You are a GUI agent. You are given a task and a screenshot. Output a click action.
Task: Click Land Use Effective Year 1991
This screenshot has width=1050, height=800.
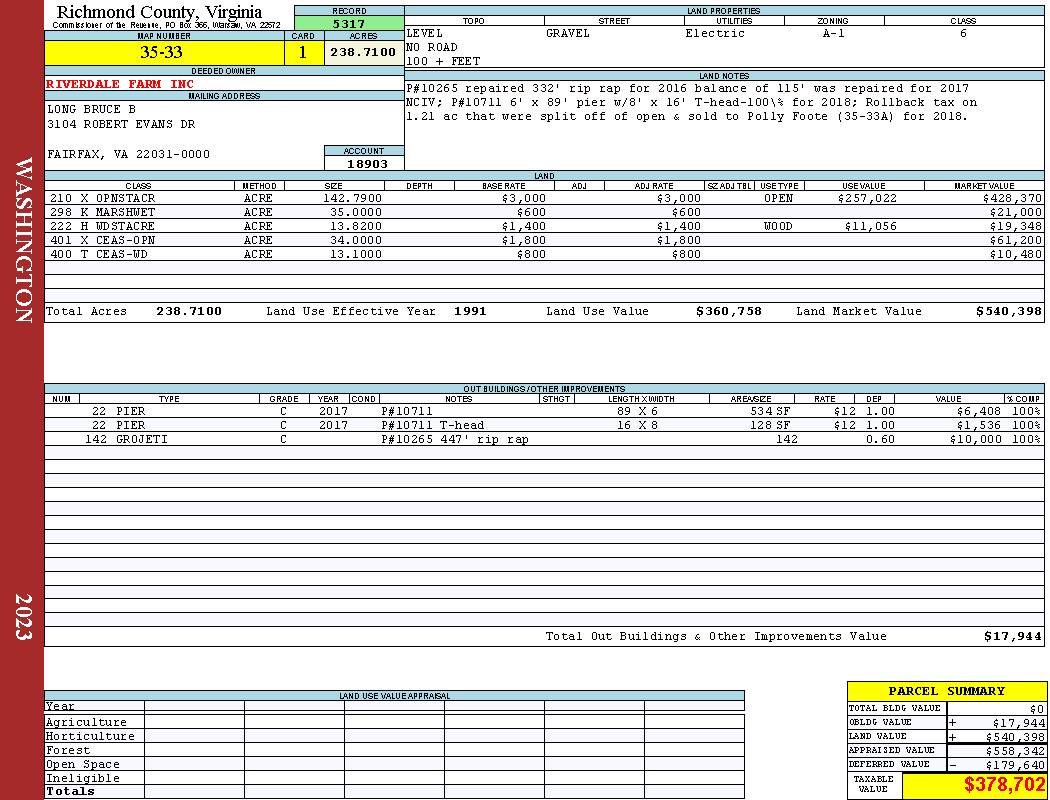point(470,311)
